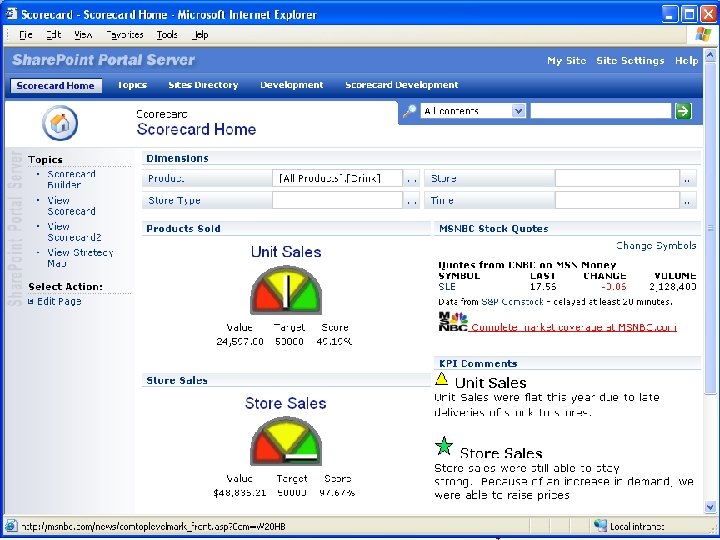Switch to the Development tab
The width and height of the screenshot is (720, 540).
292,85
